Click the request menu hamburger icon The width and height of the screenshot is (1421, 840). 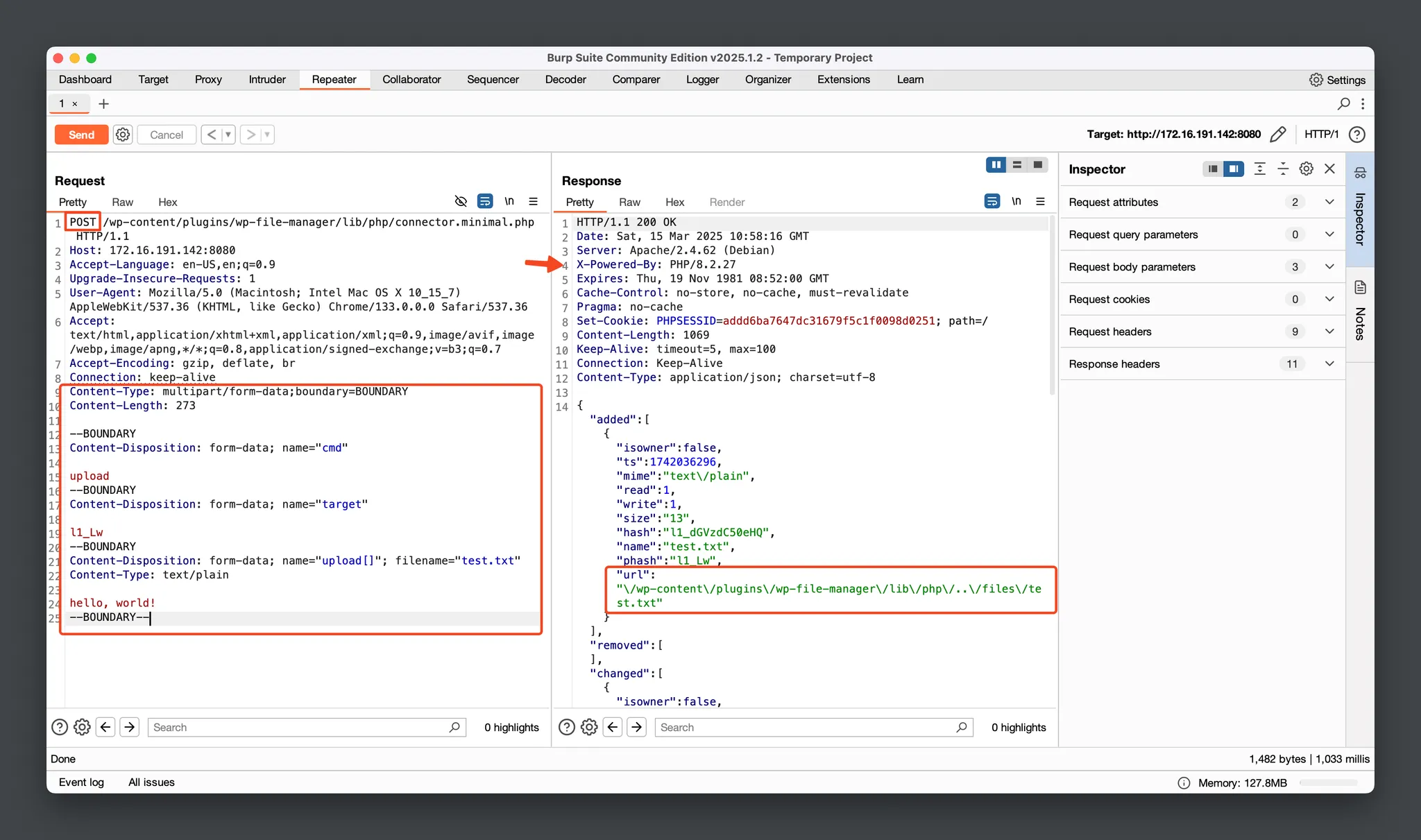pos(533,201)
